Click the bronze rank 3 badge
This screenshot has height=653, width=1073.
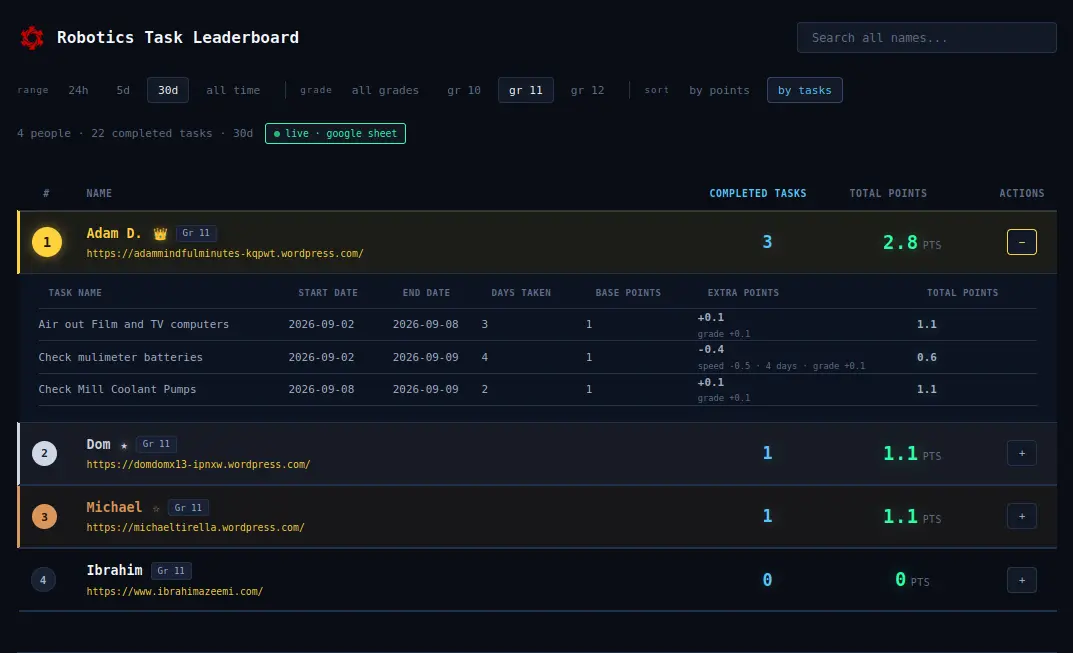[x=44, y=517]
